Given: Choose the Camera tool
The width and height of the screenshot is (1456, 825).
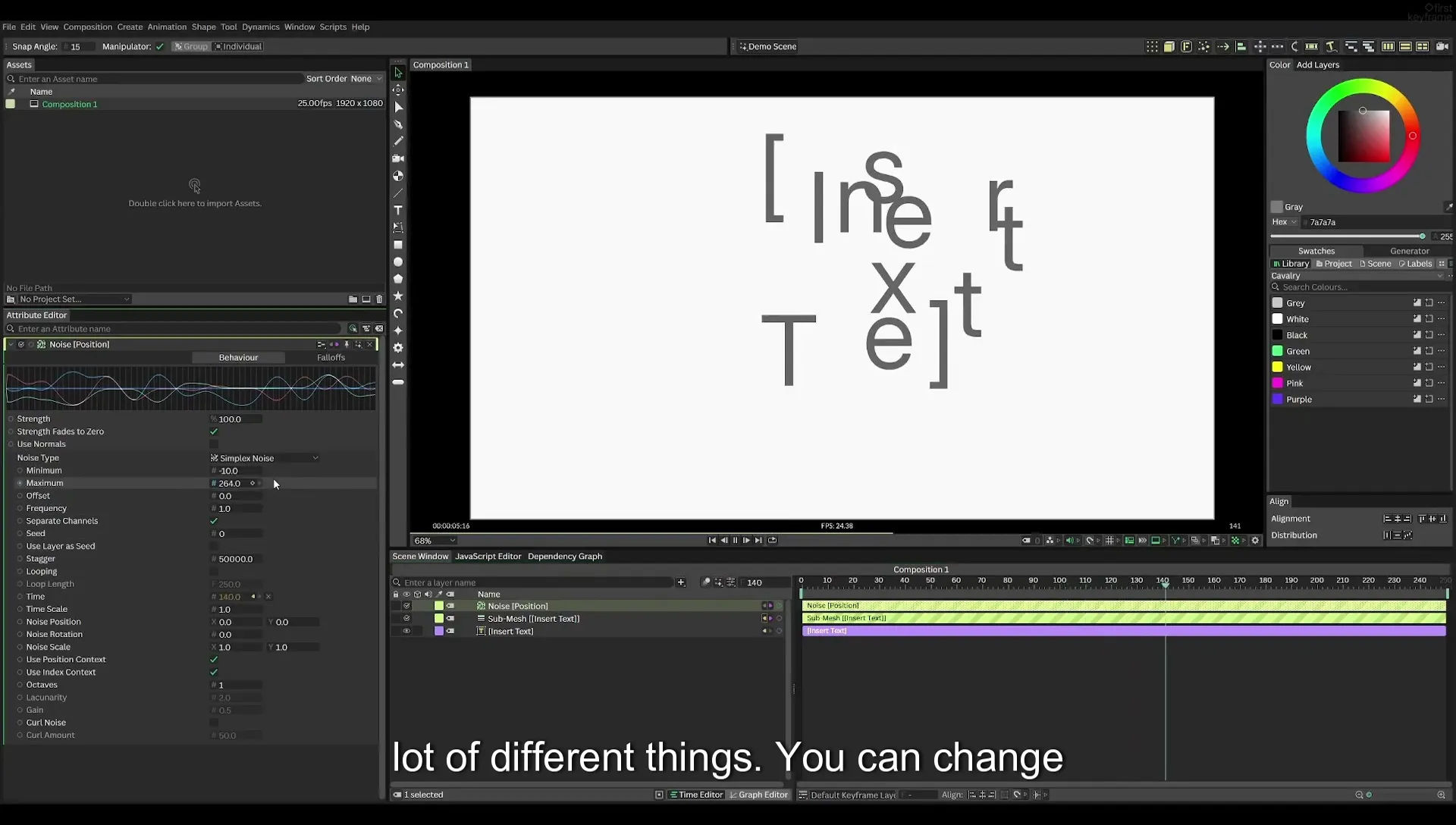Looking at the screenshot, I should pyautogui.click(x=398, y=158).
